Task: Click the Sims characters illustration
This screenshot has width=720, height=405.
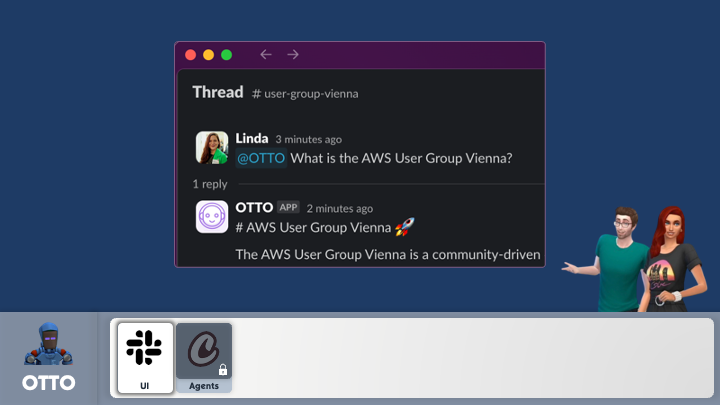Action: click(636, 259)
